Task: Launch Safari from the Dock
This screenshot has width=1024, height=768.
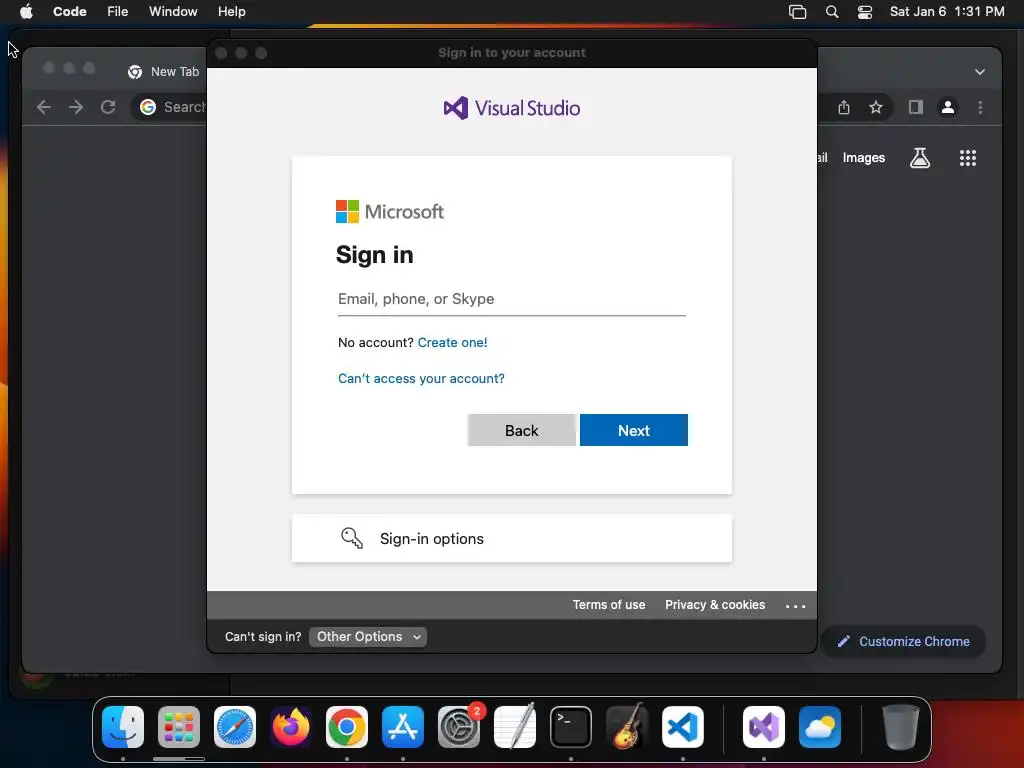Action: click(x=235, y=727)
